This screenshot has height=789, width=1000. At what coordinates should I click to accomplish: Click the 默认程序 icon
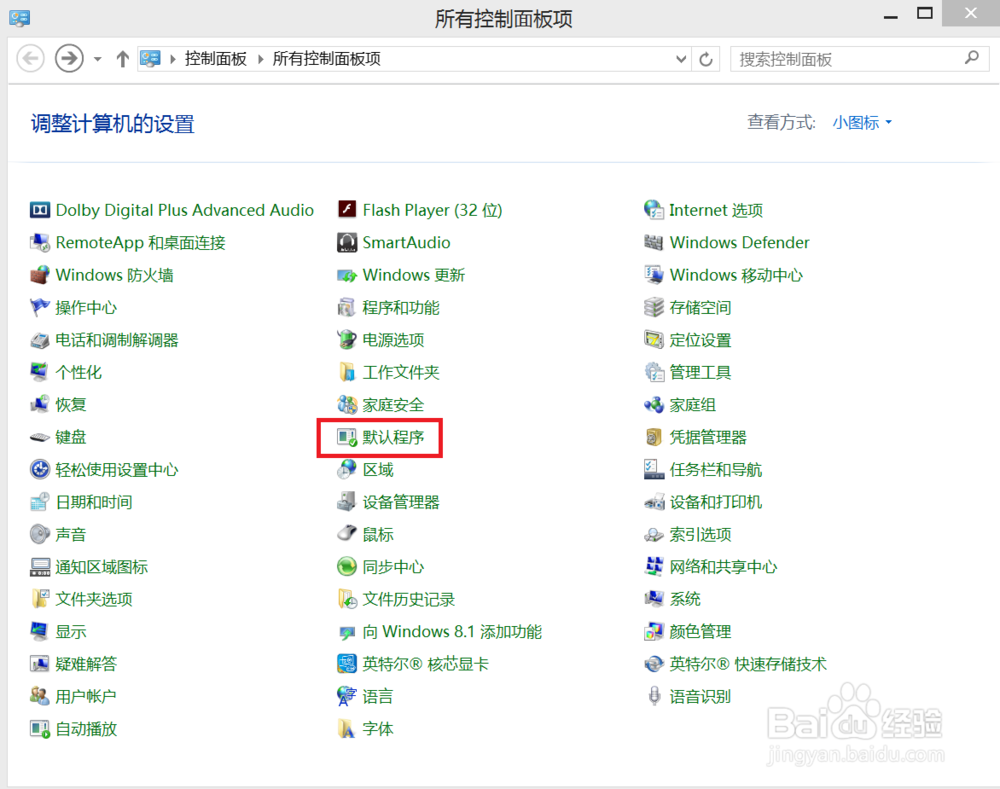[346, 437]
